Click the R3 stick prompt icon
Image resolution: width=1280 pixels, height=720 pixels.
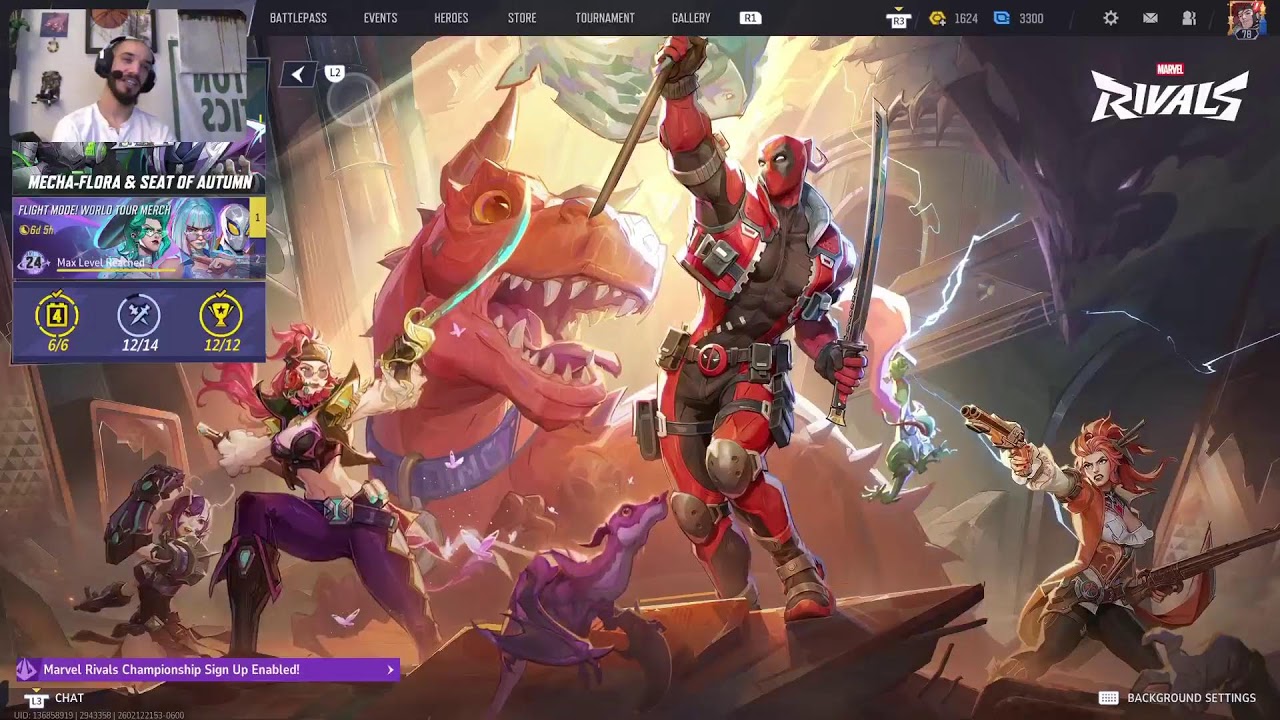pyautogui.click(x=898, y=18)
